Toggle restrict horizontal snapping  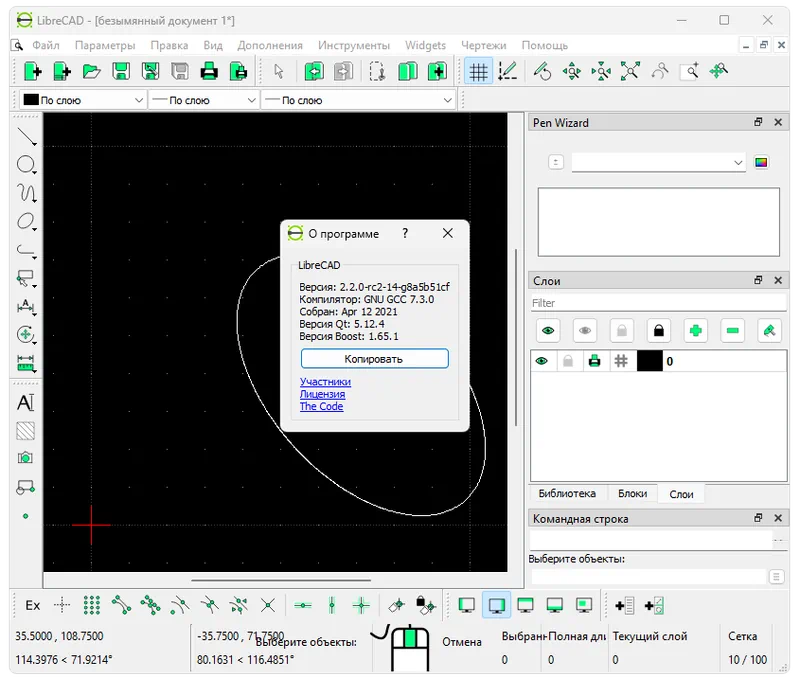pyautogui.click(x=303, y=606)
